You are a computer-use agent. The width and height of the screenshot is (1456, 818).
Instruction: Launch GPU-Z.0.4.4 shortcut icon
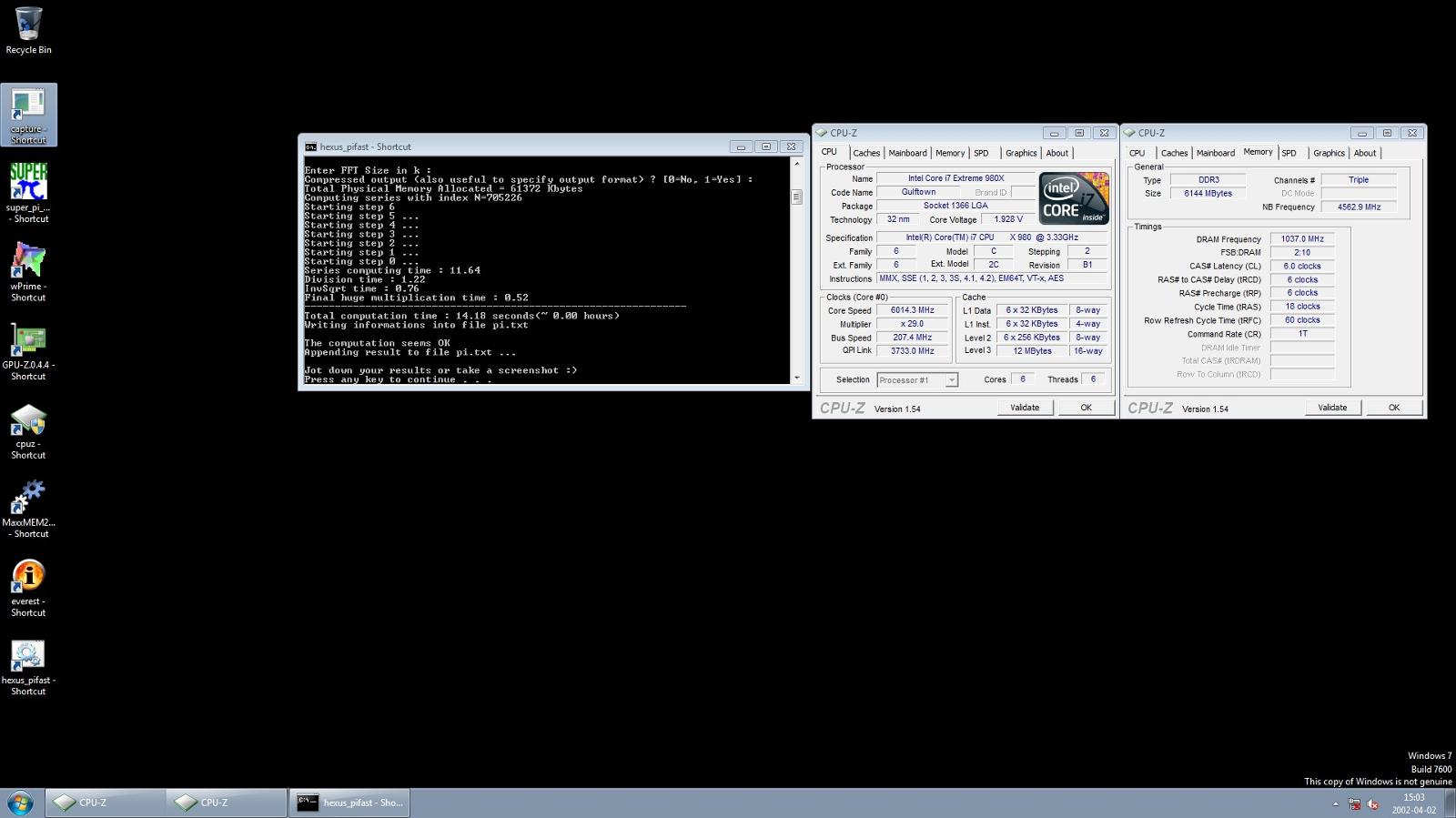[28, 350]
